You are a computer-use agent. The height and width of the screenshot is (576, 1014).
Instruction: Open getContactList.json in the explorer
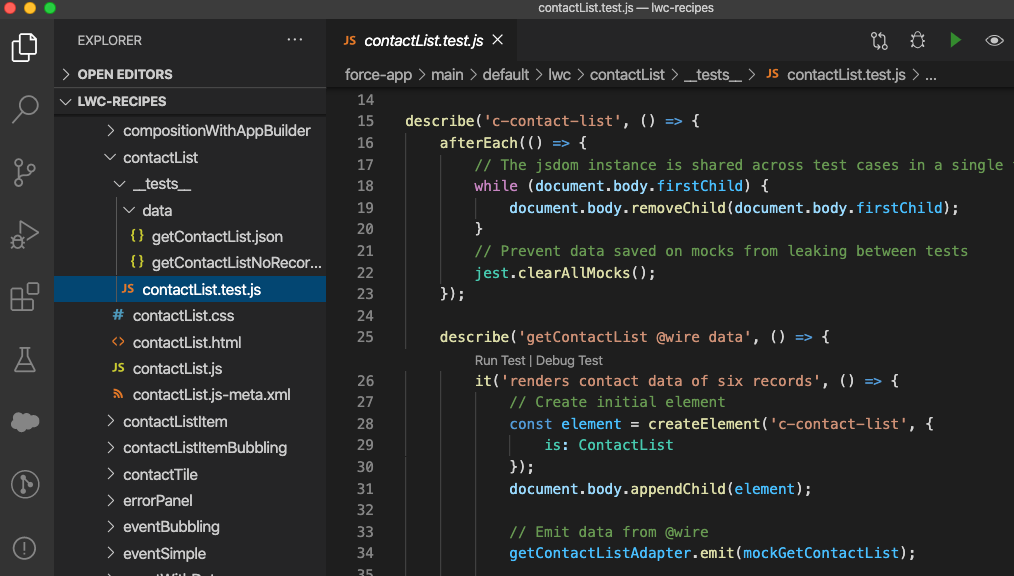click(x=216, y=237)
